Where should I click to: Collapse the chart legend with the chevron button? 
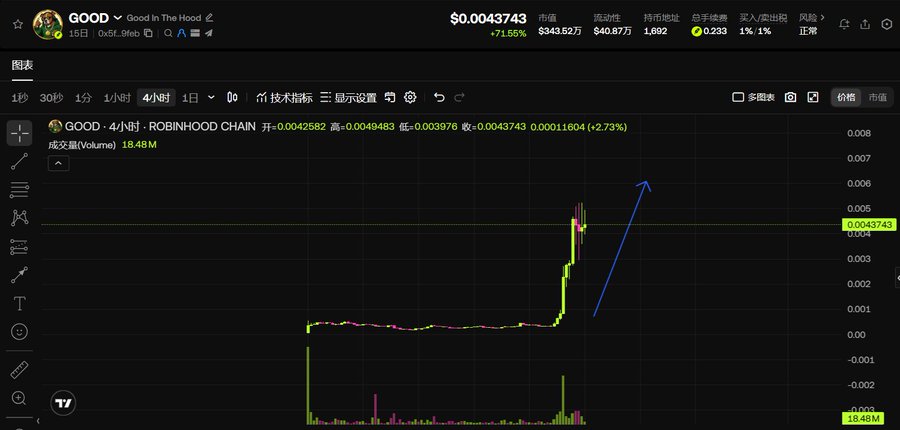(59, 164)
